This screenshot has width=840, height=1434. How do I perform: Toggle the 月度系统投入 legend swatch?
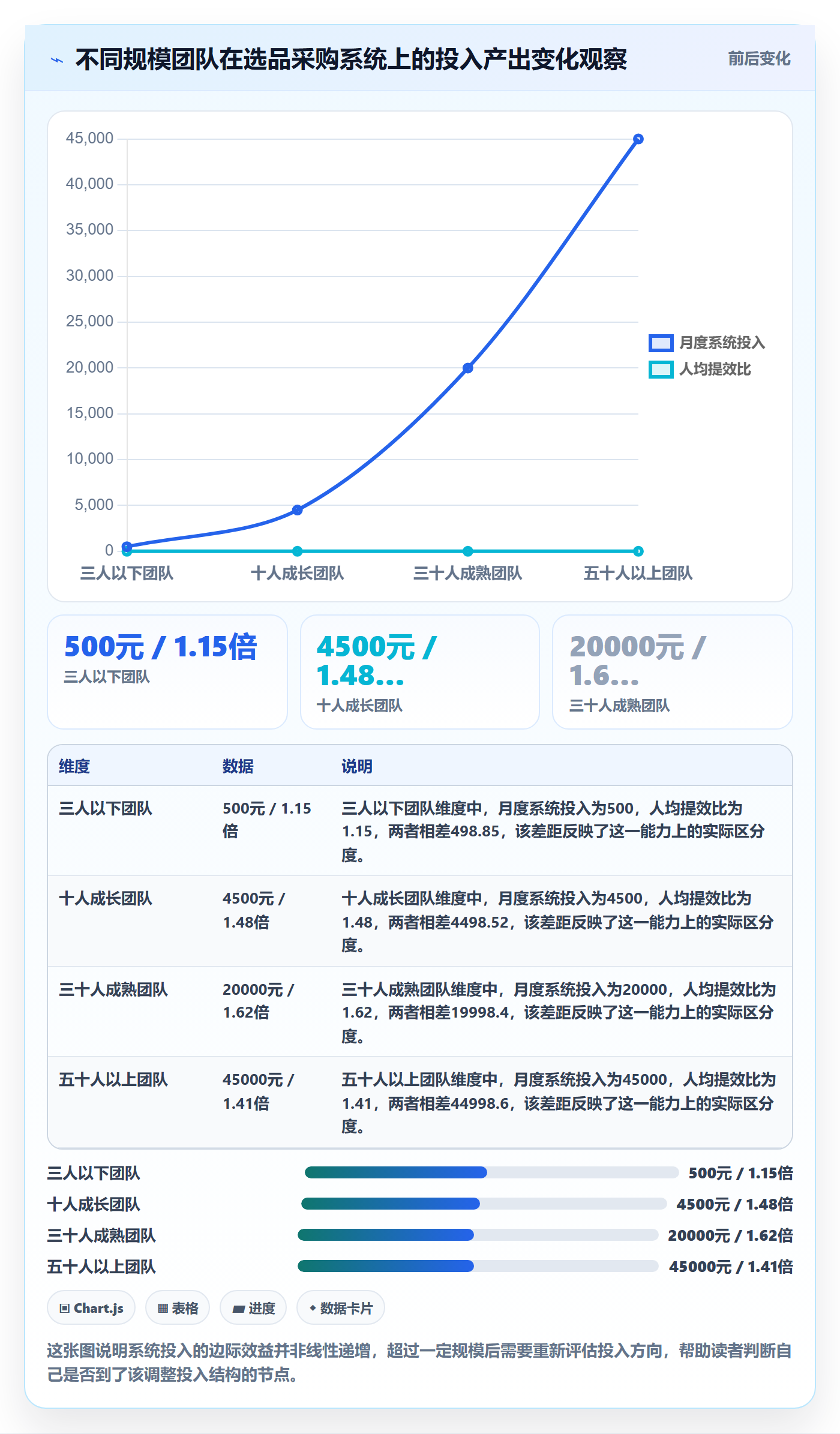click(661, 343)
